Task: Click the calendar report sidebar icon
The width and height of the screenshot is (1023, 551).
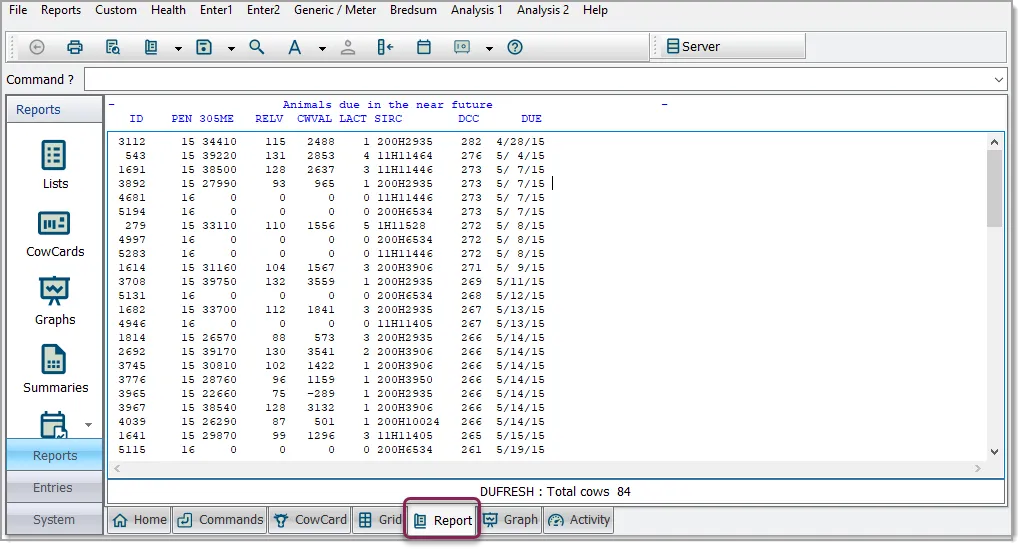Action: 53,424
